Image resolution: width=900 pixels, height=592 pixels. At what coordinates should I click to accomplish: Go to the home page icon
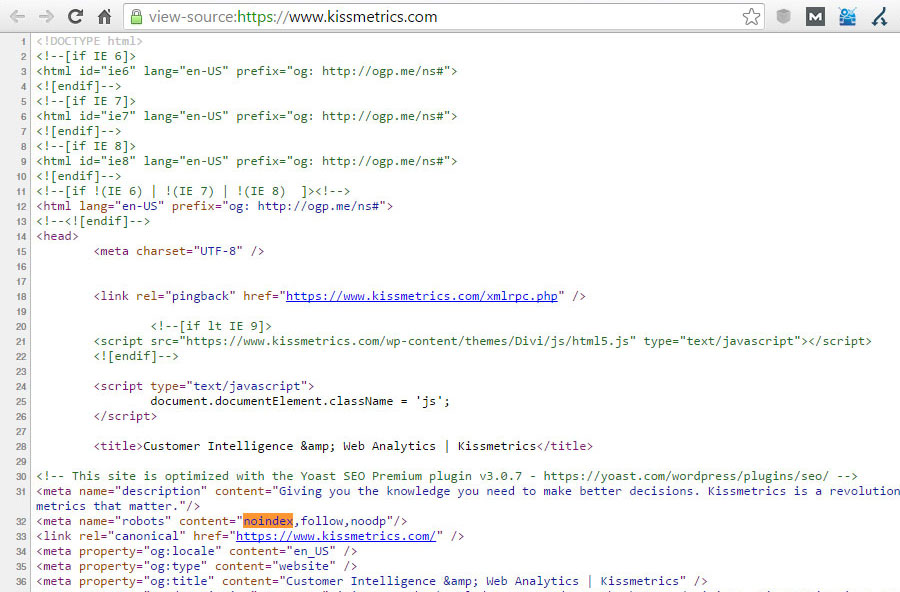(104, 17)
